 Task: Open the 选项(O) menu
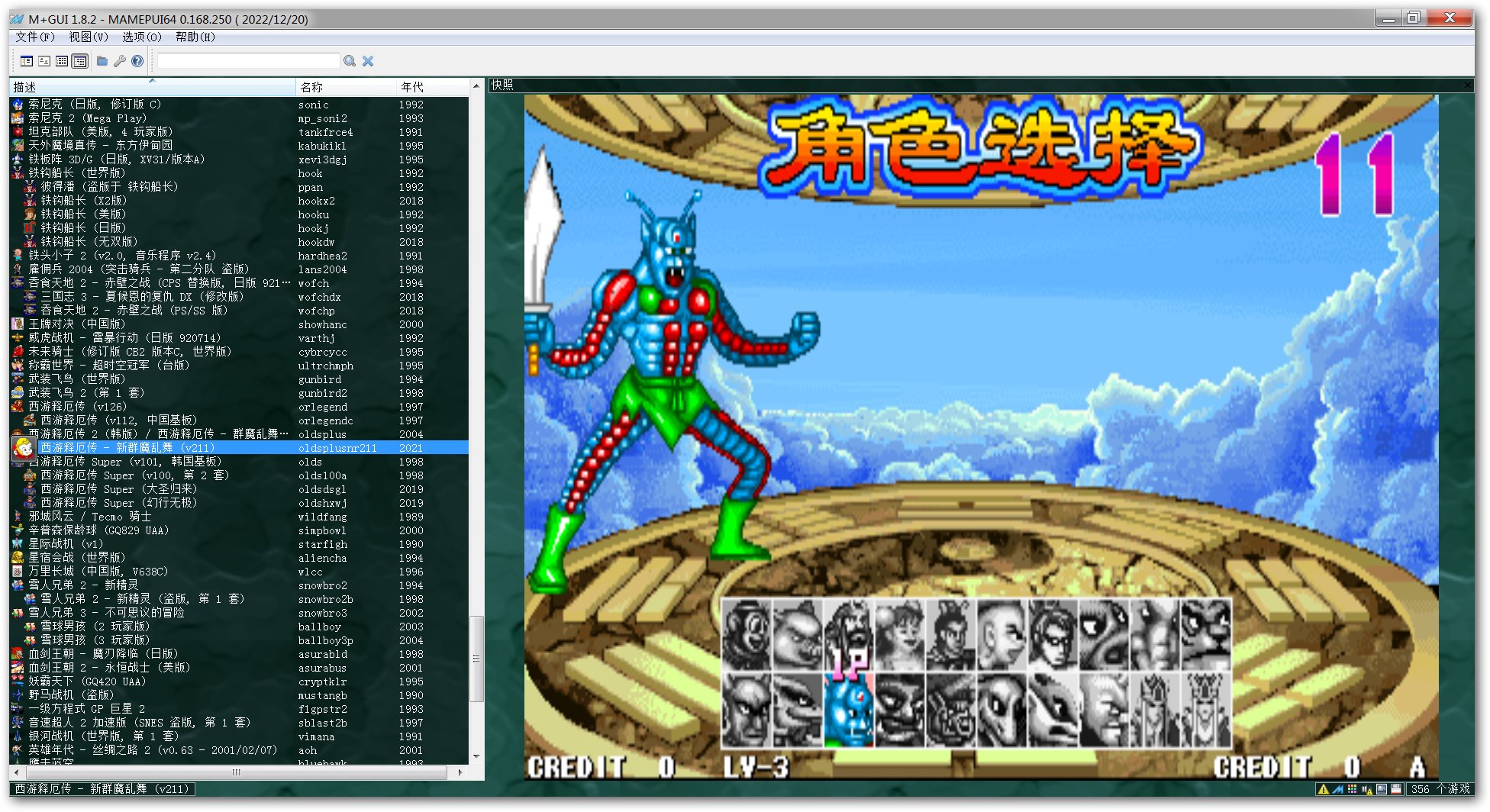[x=142, y=37]
